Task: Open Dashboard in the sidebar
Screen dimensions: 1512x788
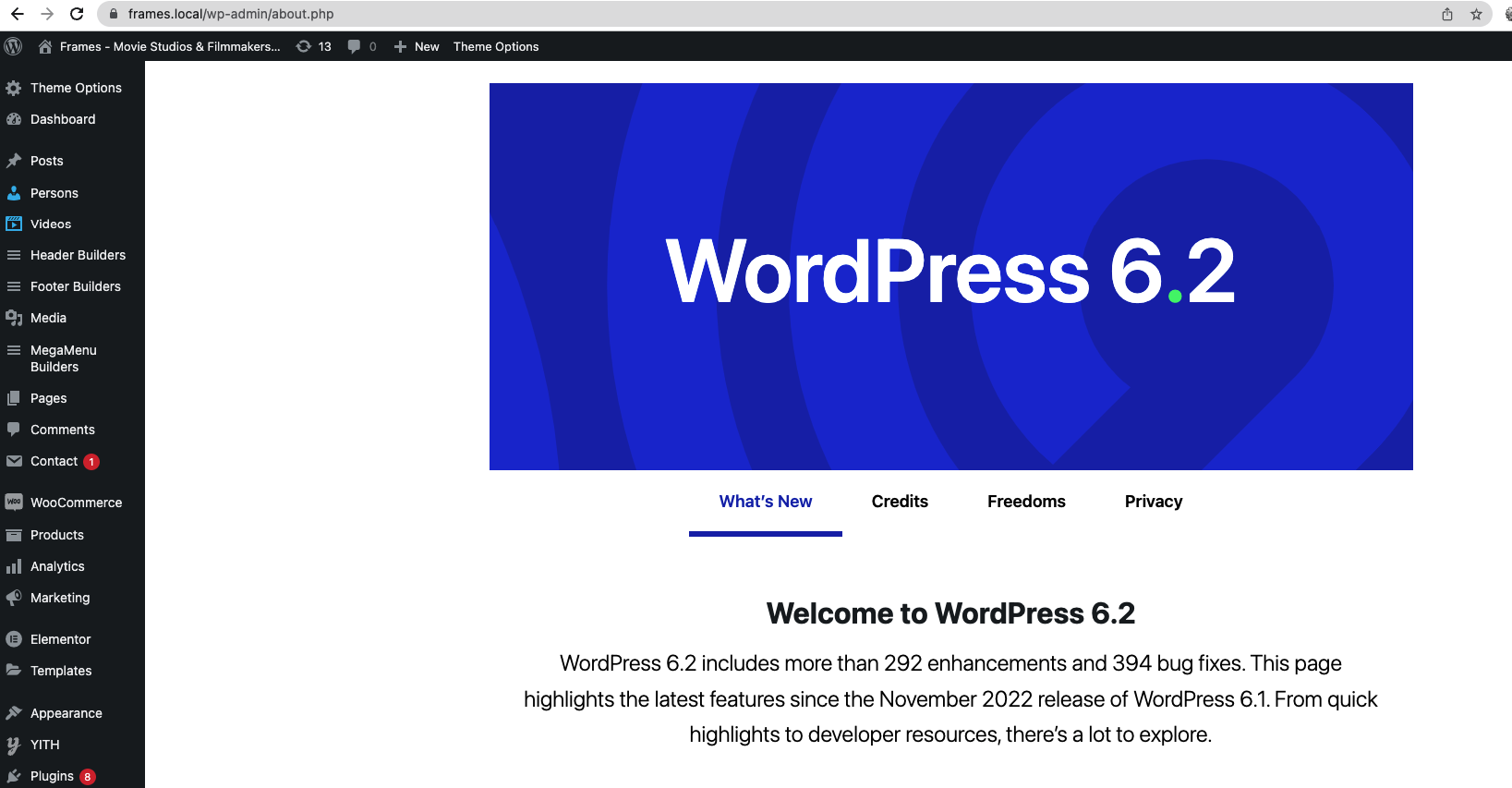Action: (63, 119)
